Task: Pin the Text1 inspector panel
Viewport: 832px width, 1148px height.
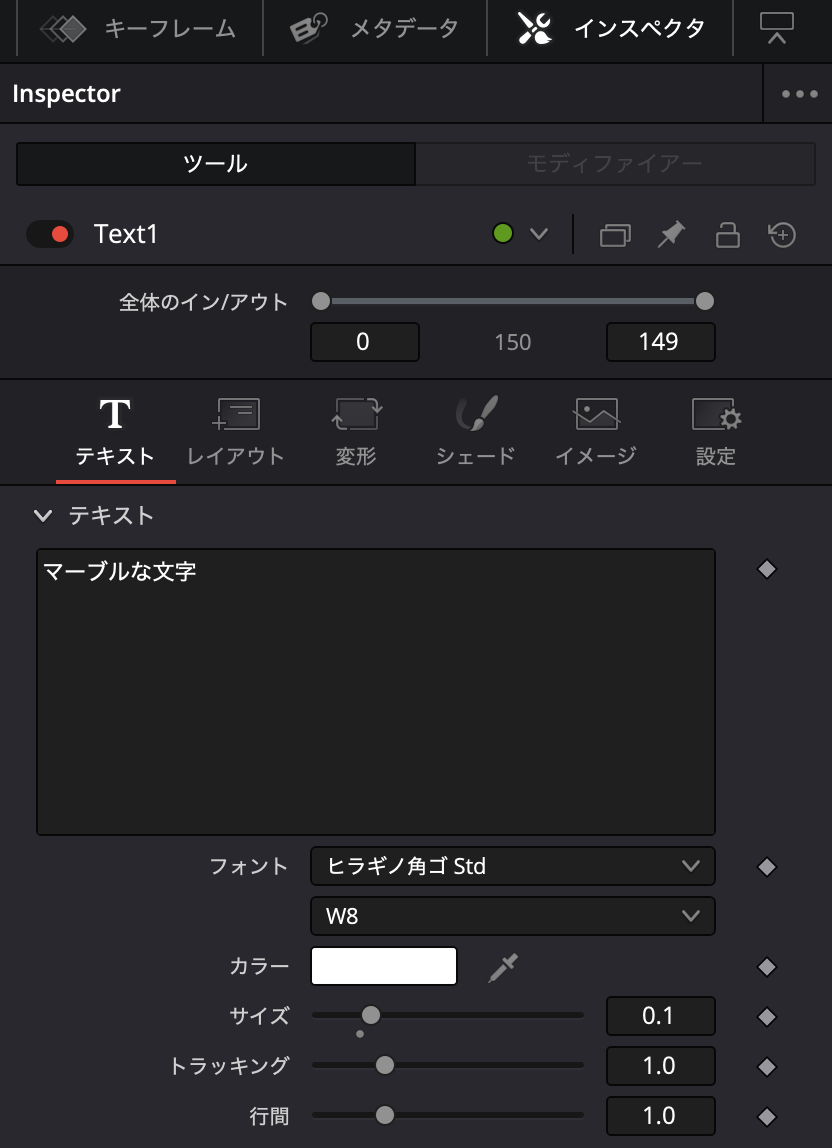Action: (x=671, y=234)
